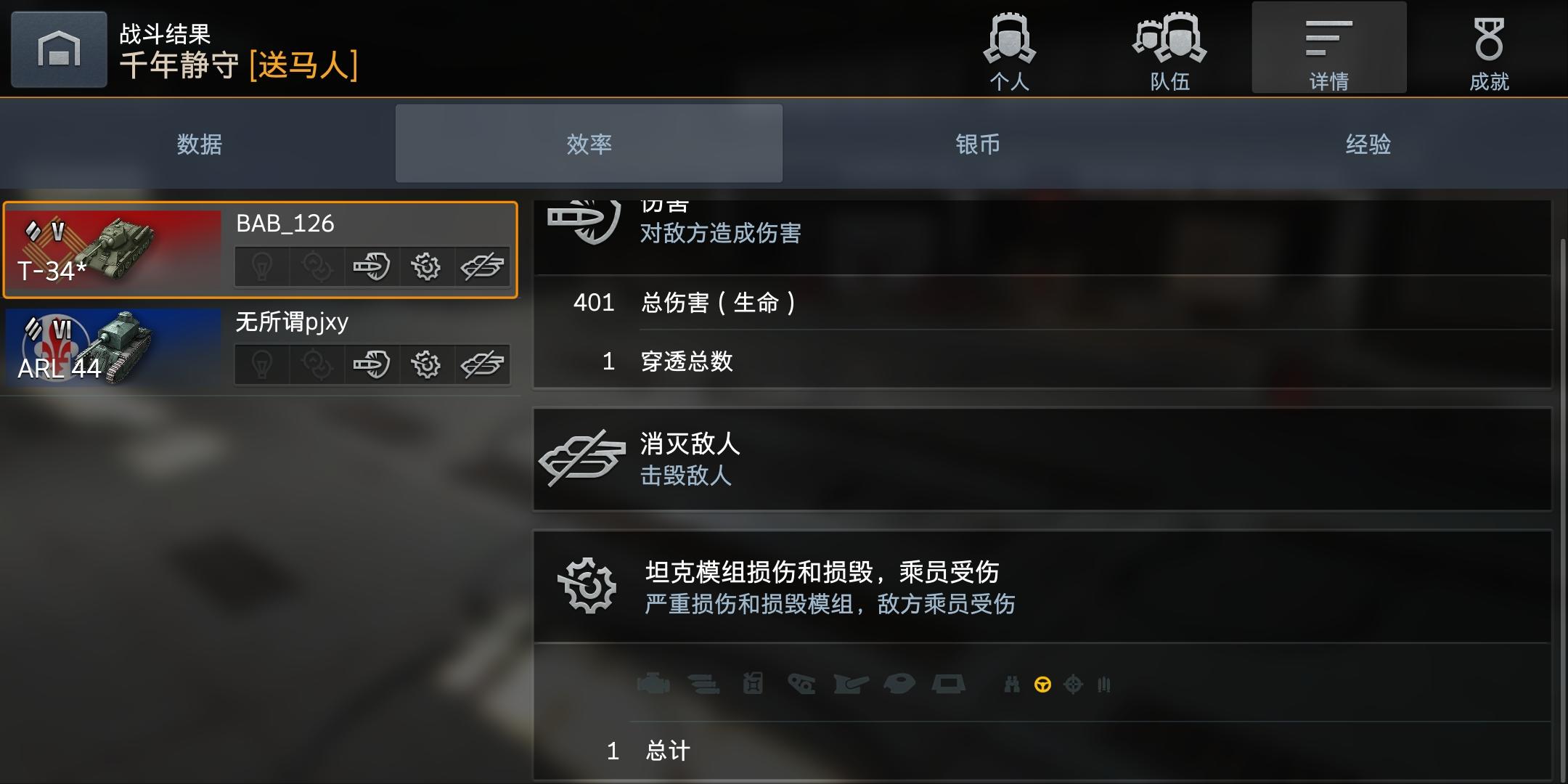Click the engine module damage icon

pos(653,684)
